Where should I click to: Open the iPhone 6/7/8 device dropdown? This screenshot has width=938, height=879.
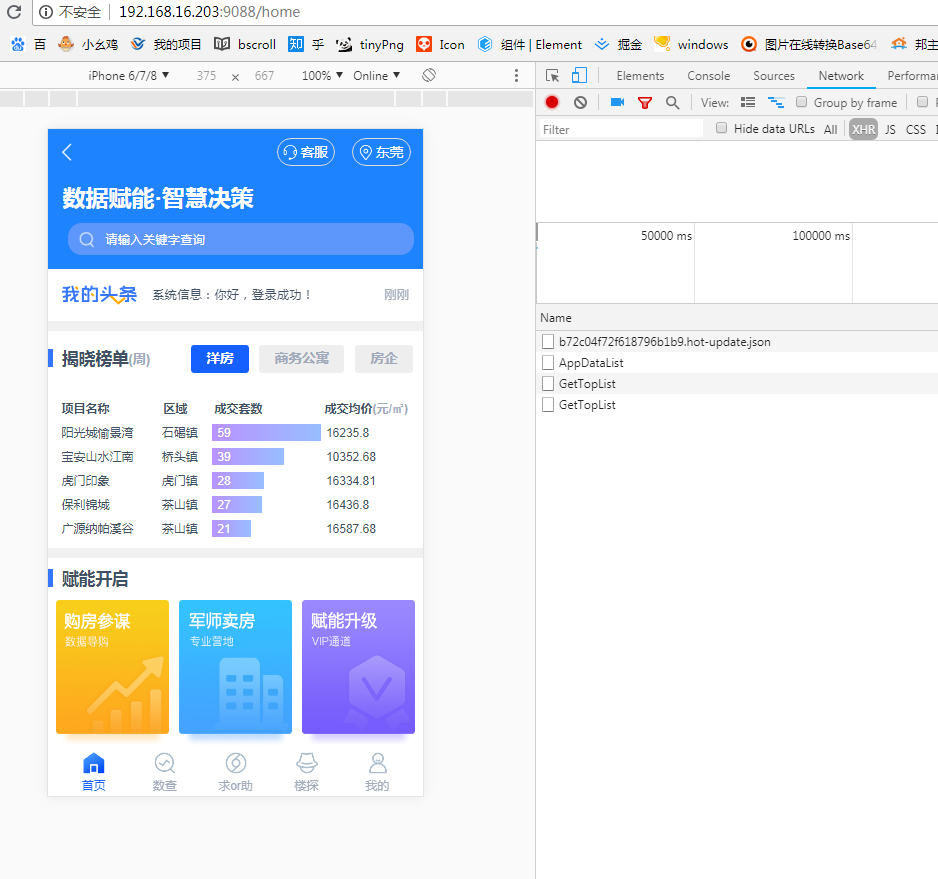[129, 75]
